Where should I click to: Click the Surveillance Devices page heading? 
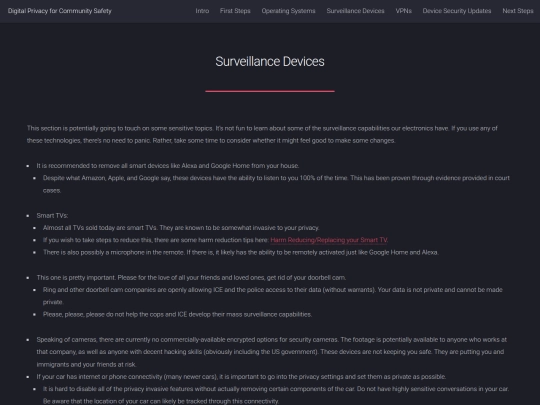click(270, 62)
